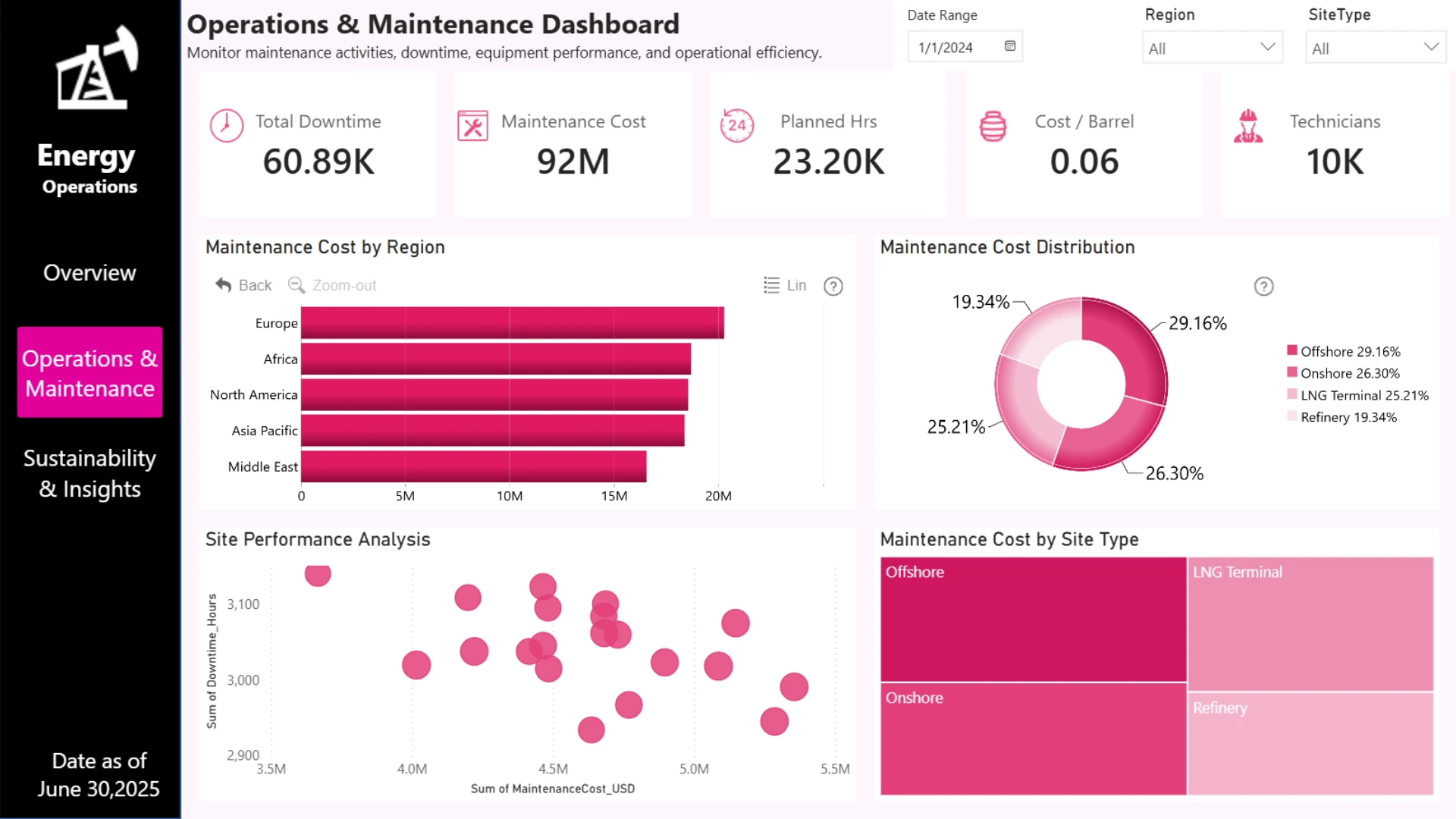Open the date picker calendar icon
This screenshot has height=819, width=1456.
pyautogui.click(x=1010, y=46)
